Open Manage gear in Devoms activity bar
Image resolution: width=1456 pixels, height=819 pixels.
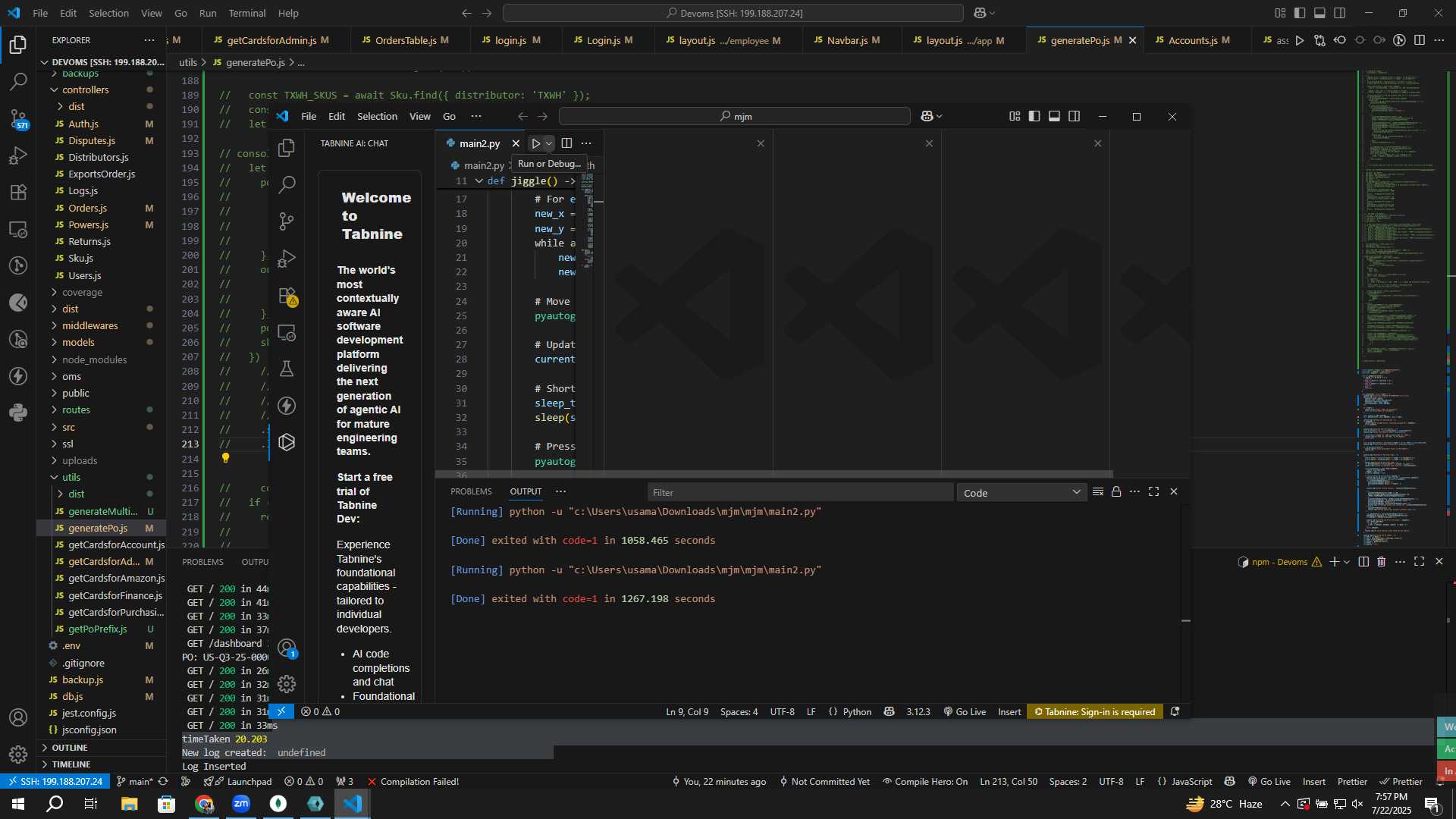(x=18, y=755)
